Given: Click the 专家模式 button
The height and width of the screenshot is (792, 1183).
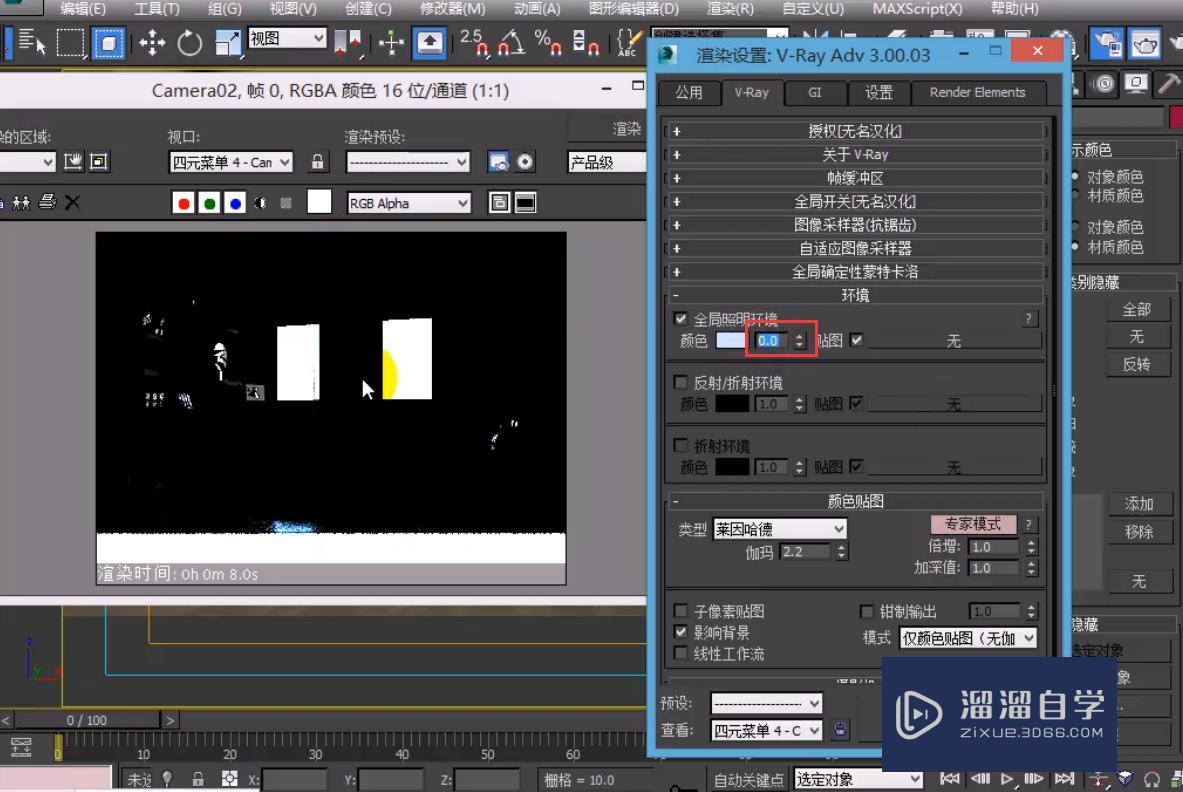Looking at the screenshot, I should point(973,524).
